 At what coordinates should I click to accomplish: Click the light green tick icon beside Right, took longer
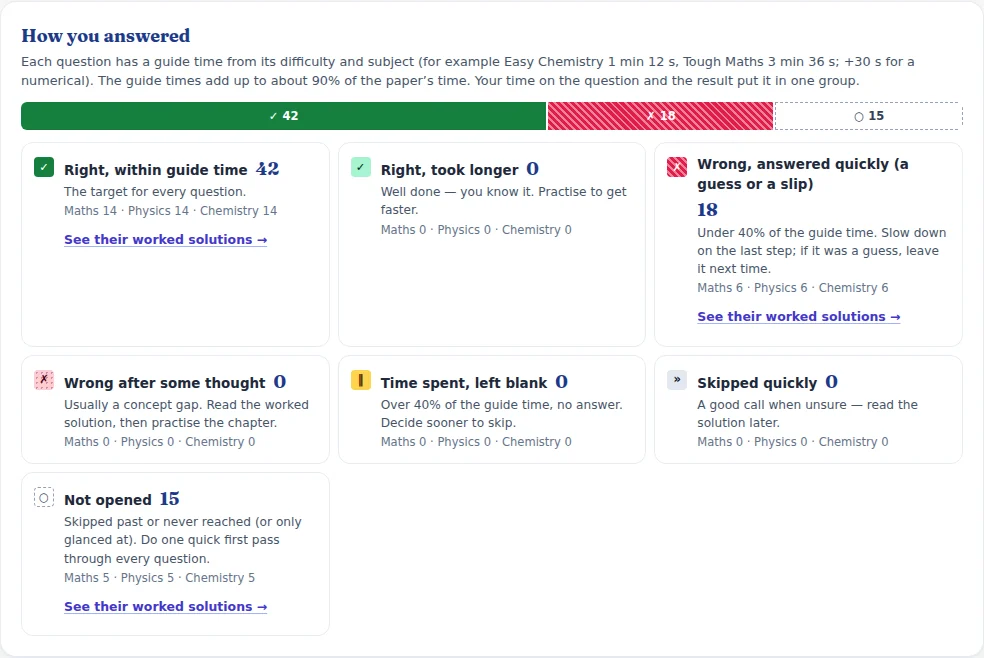361,167
